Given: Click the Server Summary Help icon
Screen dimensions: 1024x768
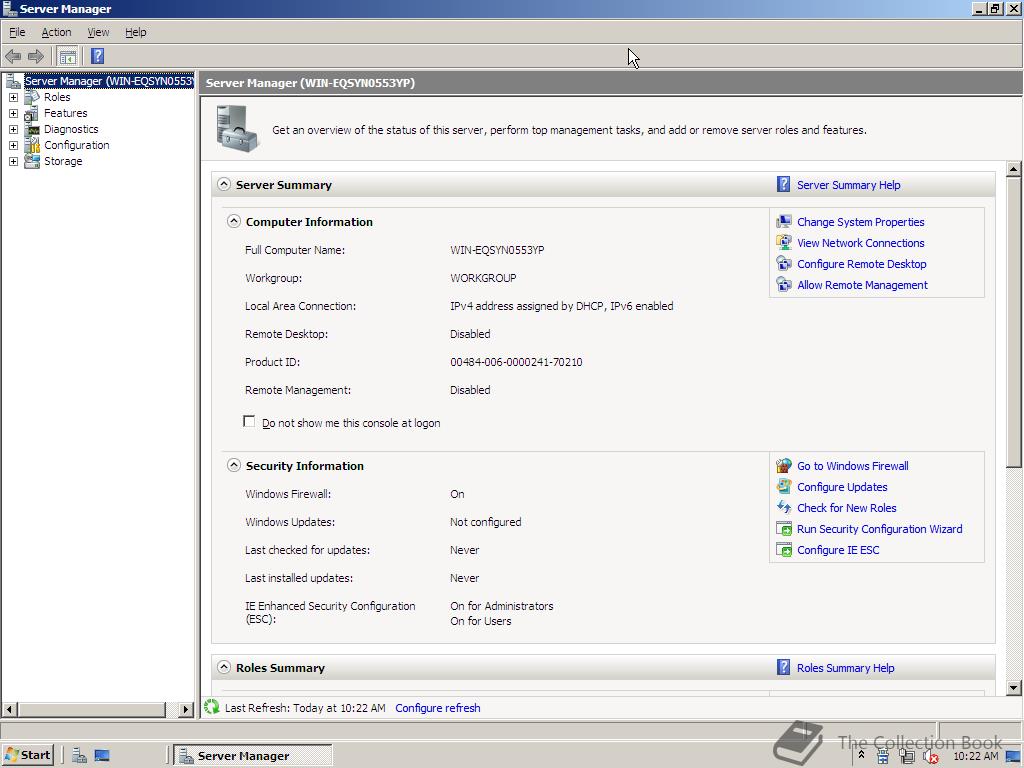Looking at the screenshot, I should (x=783, y=185).
